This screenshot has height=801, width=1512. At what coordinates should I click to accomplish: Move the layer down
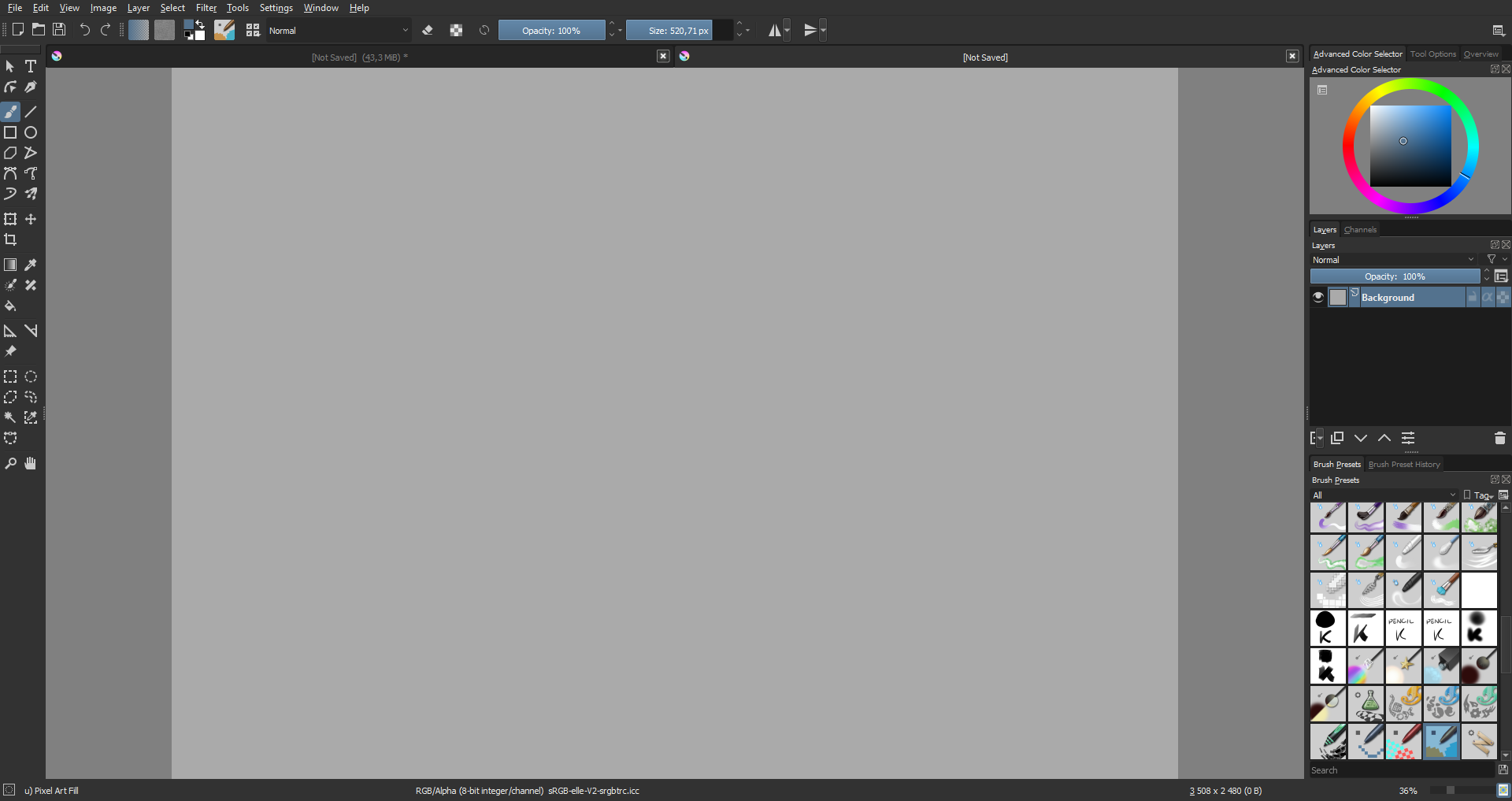(x=1361, y=438)
